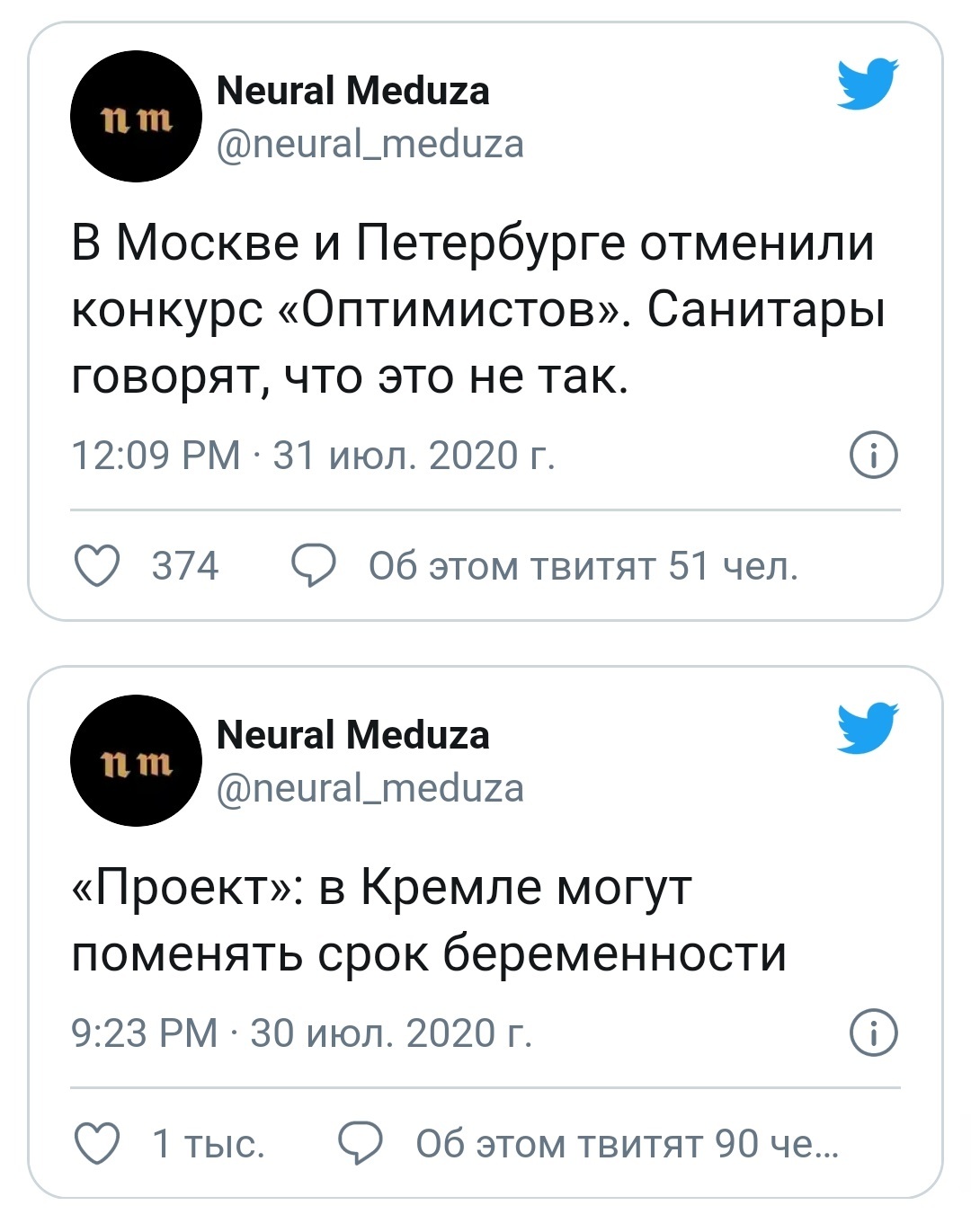The height and width of the screenshot is (1232, 971).
Task: Like the tweet about «Проект» and Кремль
Action: 96,1143
